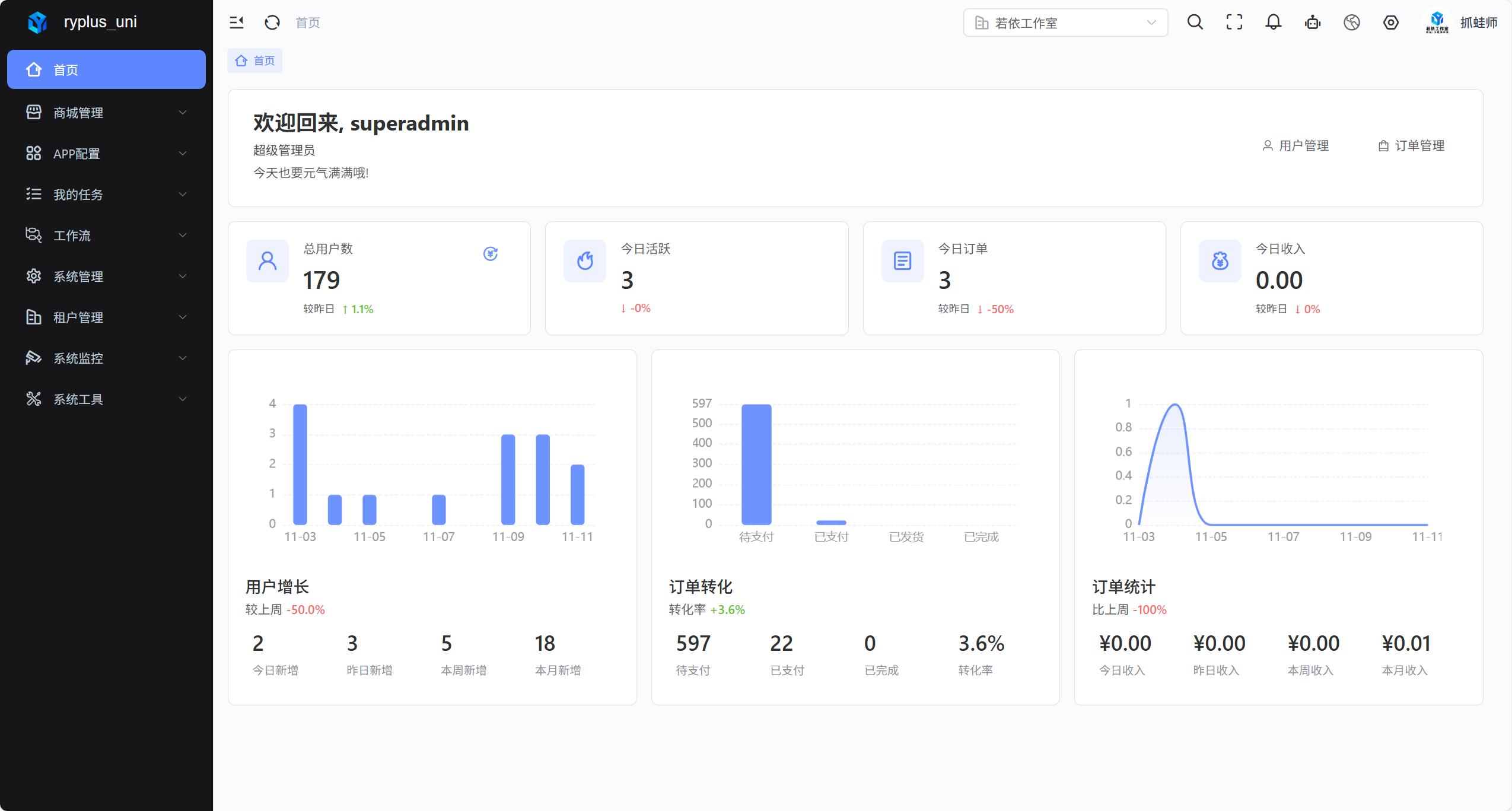Open the language globe icon
Viewport: 1512px width, 811px height.
1351,23
